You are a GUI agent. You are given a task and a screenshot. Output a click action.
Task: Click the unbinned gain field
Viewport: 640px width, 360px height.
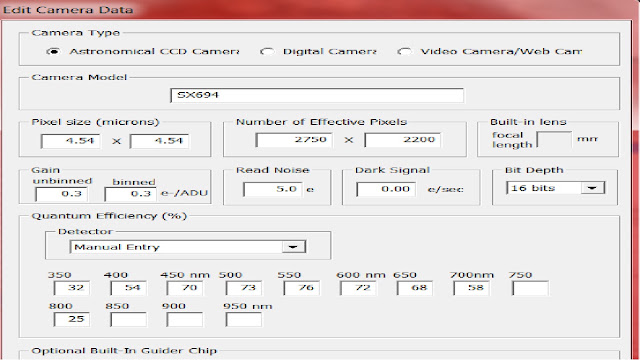pos(61,194)
